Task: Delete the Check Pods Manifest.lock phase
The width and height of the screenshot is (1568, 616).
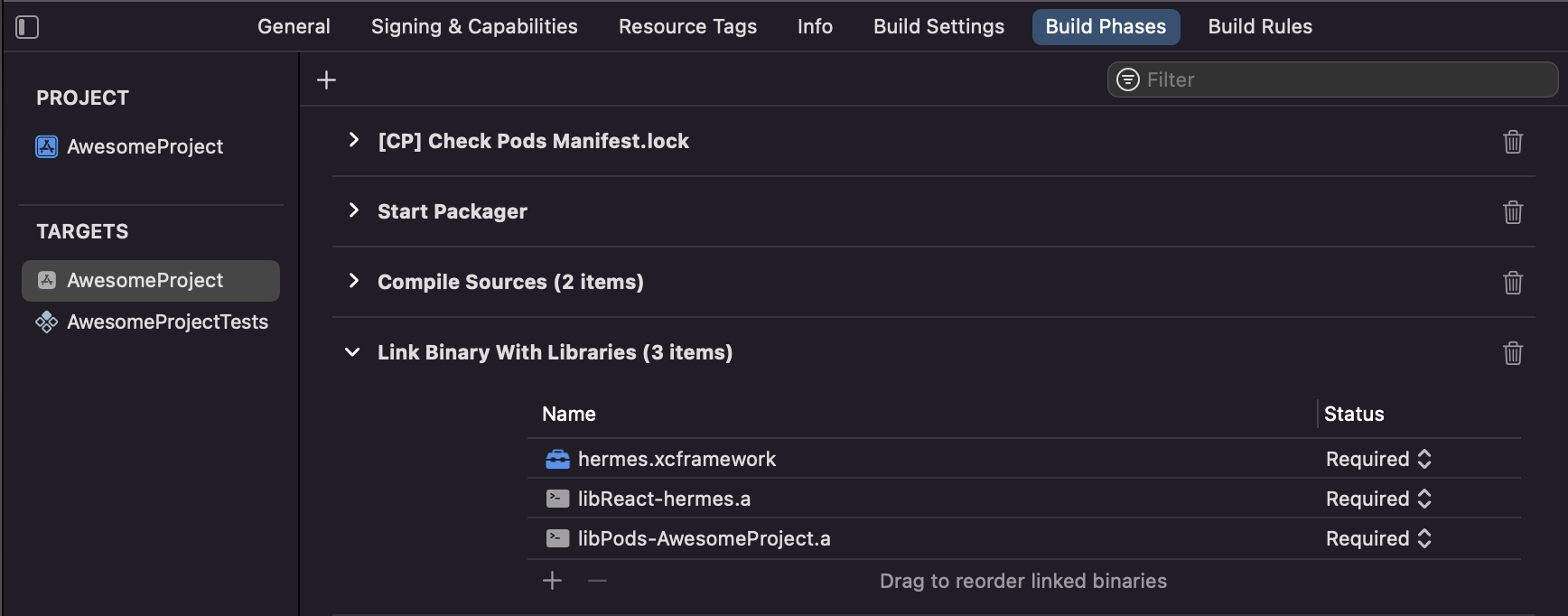Action: pos(1513,141)
